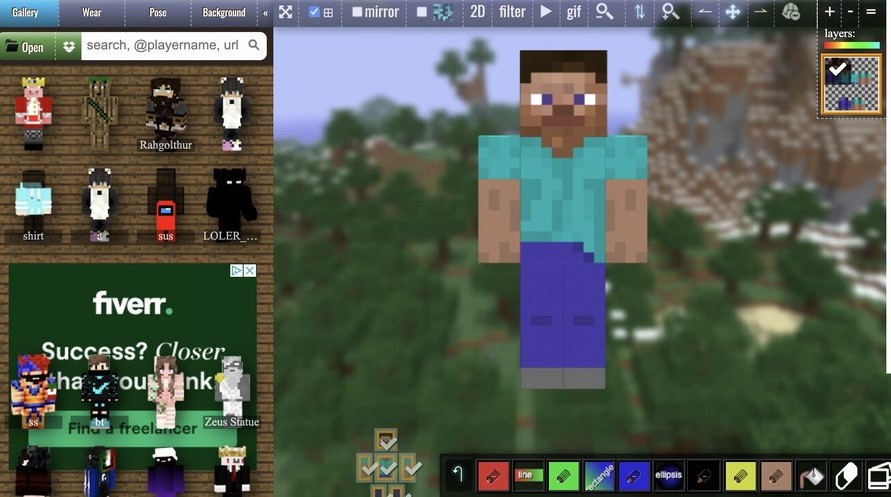The height and width of the screenshot is (497, 891).
Task: Select the pig king skin with crown
Action: pos(33,114)
